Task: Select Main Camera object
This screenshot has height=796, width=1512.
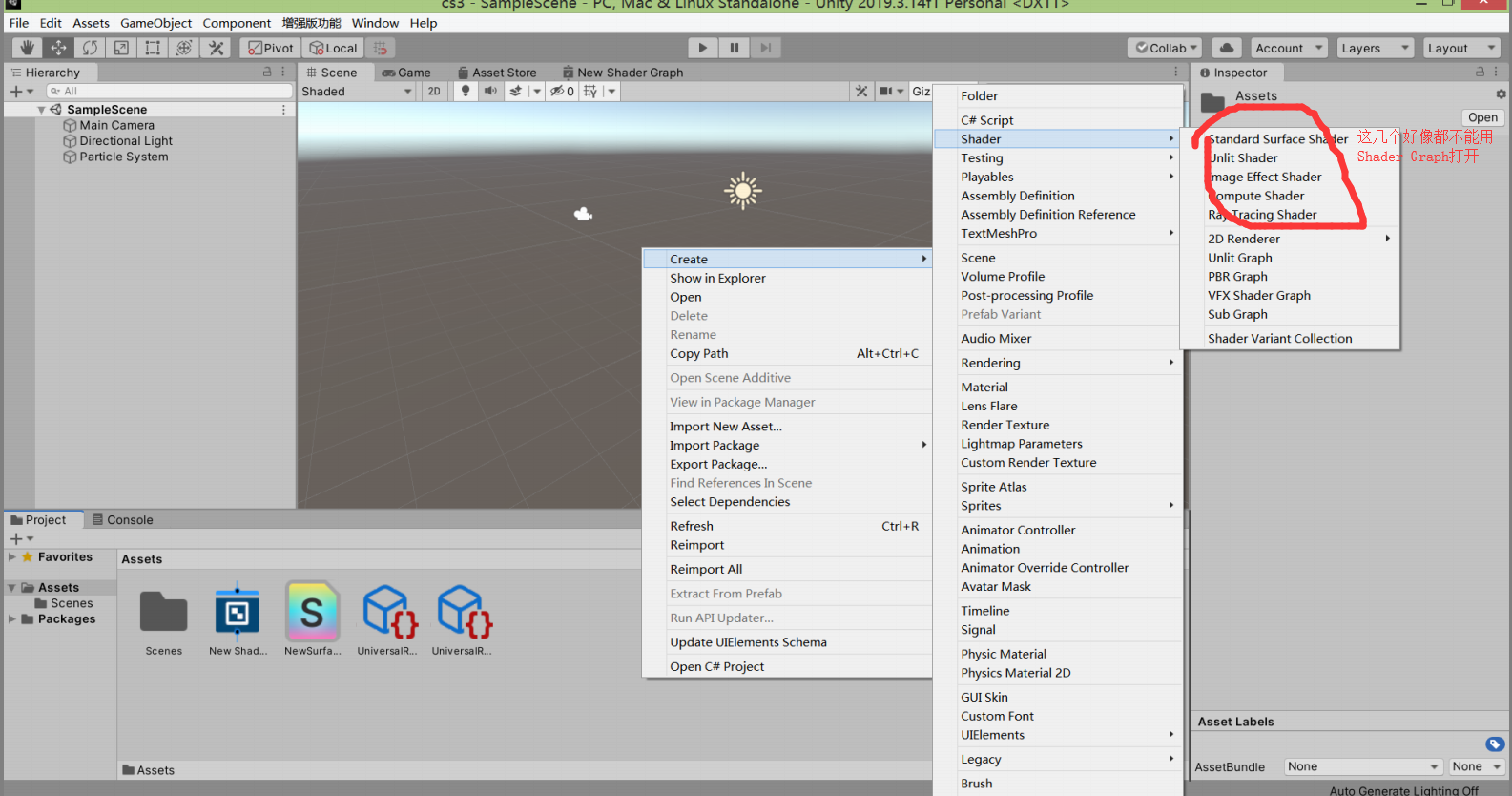Action: (116, 125)
